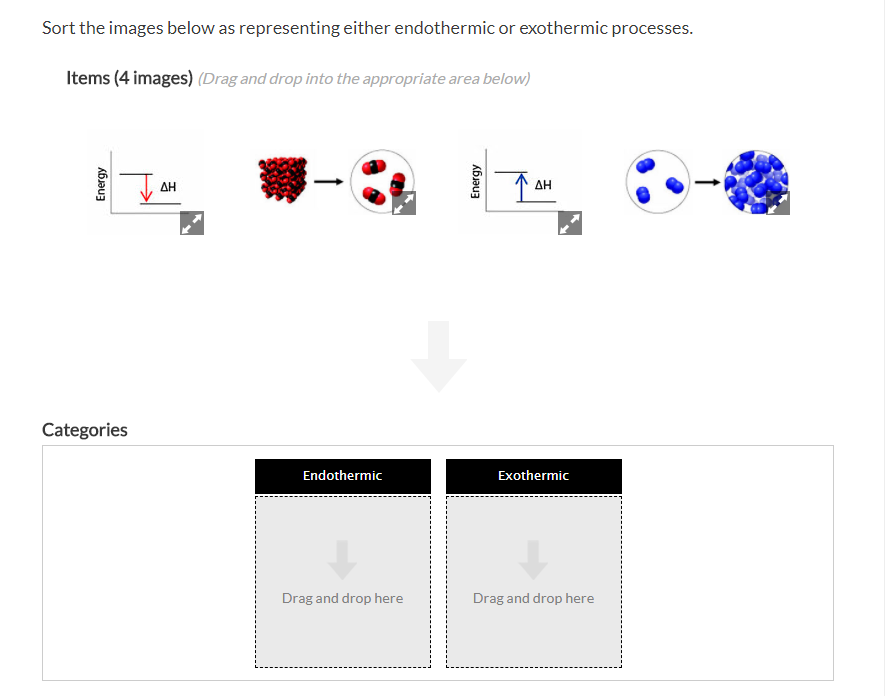Select the red lattice to gas molecules thumbnail

(x=335, y=180)
